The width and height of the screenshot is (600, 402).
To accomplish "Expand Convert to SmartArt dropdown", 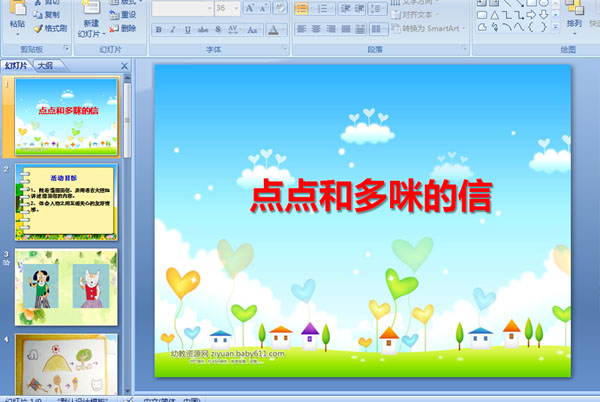I will coord(464,28).
